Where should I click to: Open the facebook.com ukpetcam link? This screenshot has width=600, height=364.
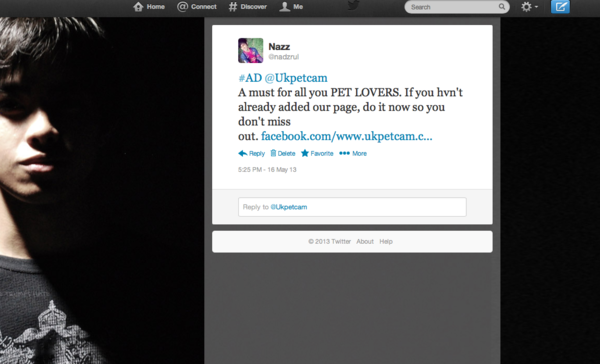pos(347,136)
